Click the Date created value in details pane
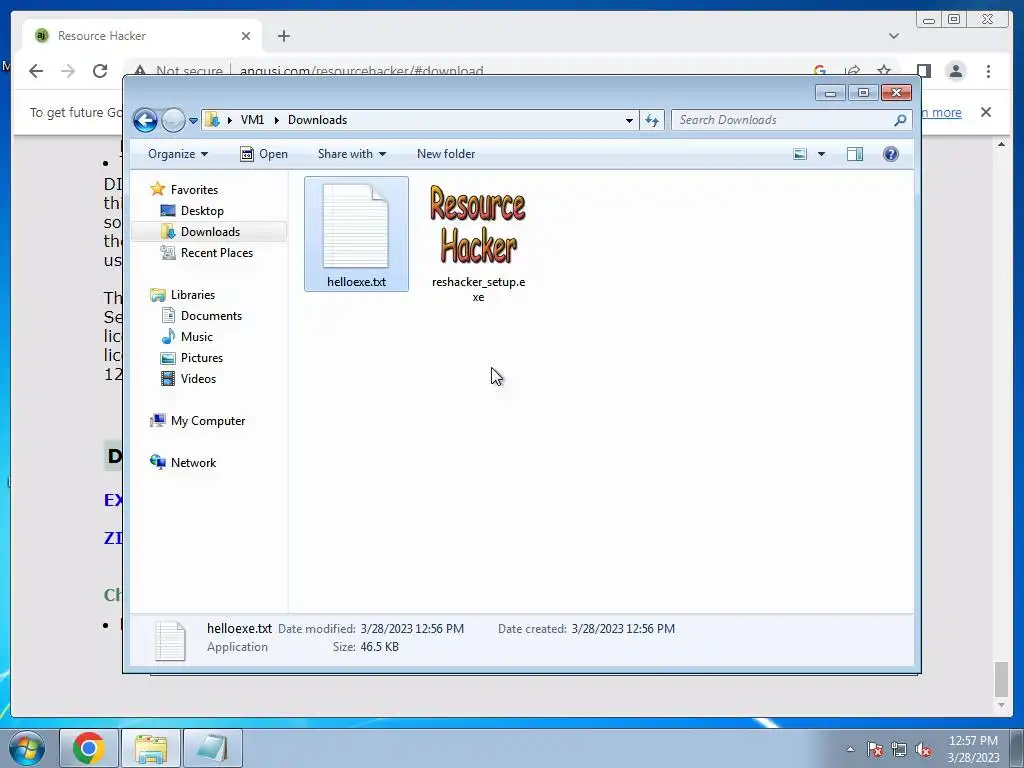 (623, 629)
